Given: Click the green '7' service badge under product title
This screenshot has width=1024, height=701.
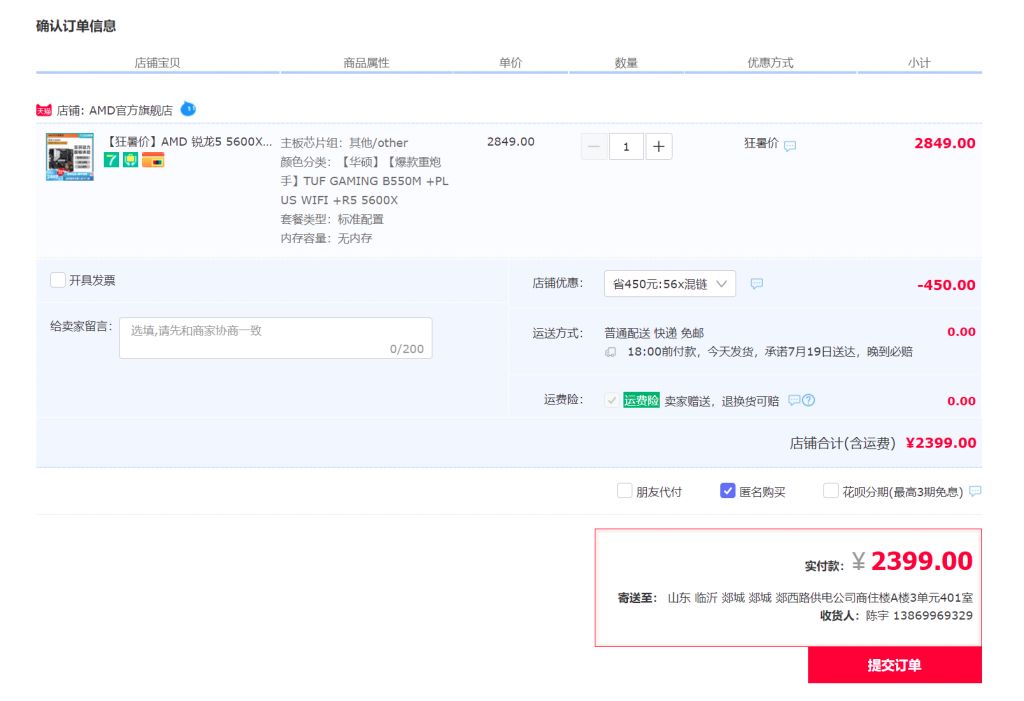Looking at the screenshot, I should pos(110,159).
